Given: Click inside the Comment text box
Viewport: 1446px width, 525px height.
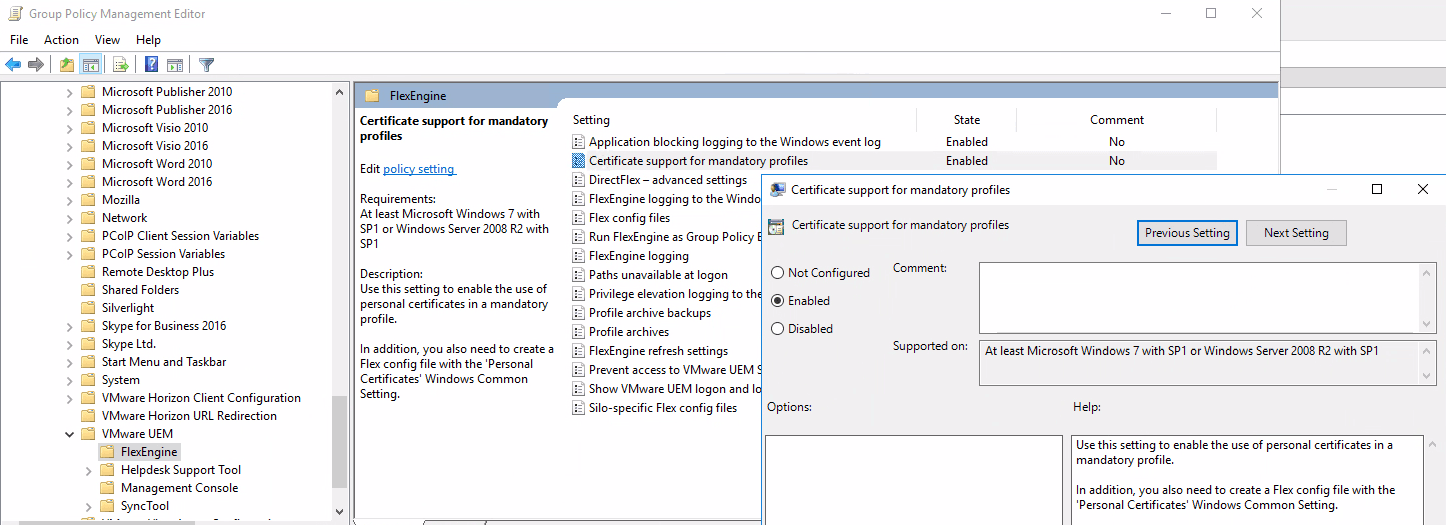Looking at the screenshot, I should 1199,297.
